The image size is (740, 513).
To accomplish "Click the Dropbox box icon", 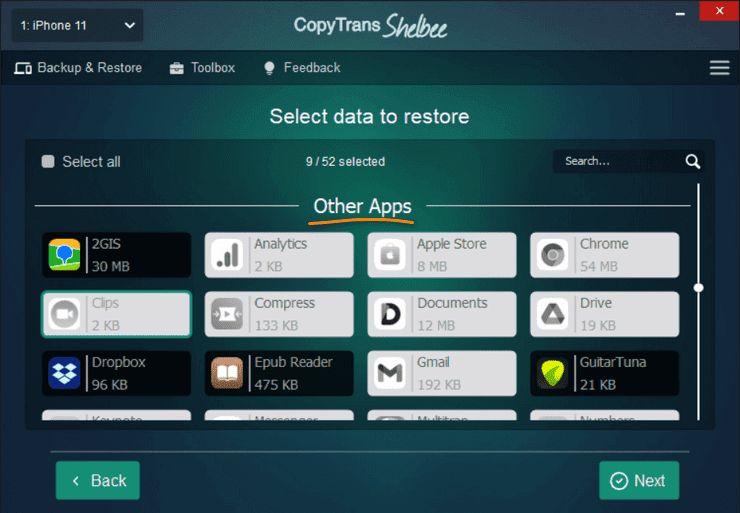I will pyautogui.click(x=64, y=373).
